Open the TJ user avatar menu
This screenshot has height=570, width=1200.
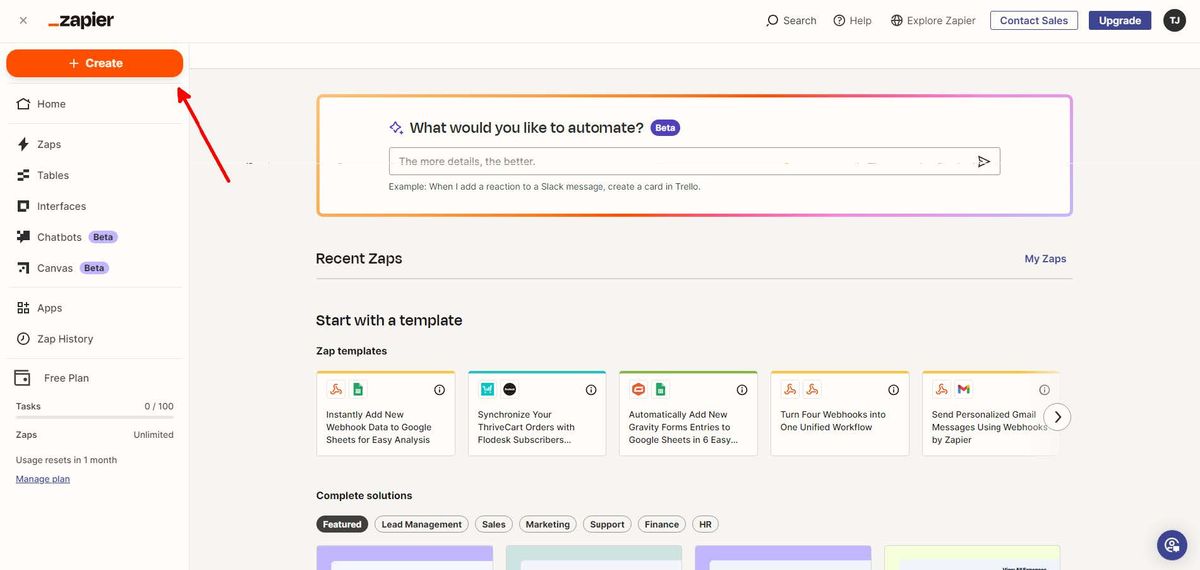[x=1174, y=20]
